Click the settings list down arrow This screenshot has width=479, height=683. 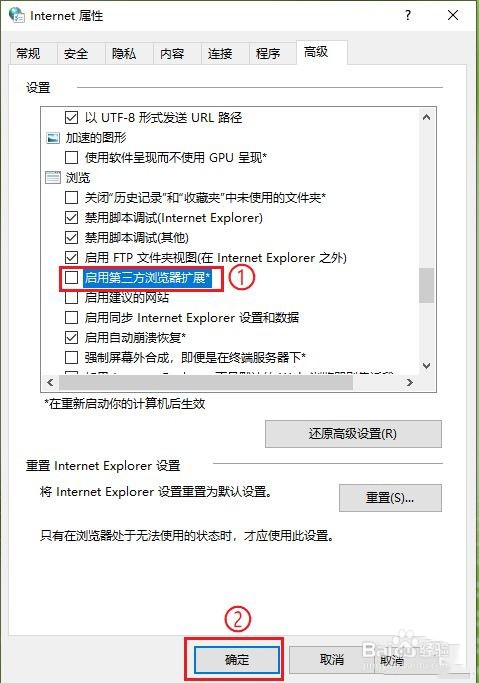click(426, 365)
